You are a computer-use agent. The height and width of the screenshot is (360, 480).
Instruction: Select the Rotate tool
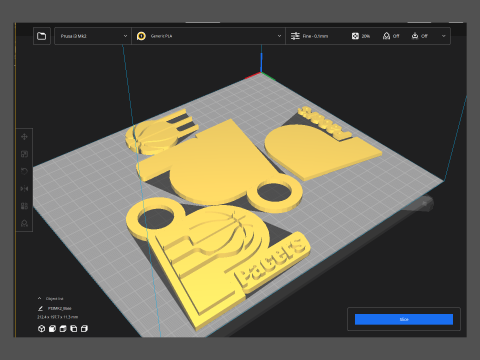(x=24, y=171)
